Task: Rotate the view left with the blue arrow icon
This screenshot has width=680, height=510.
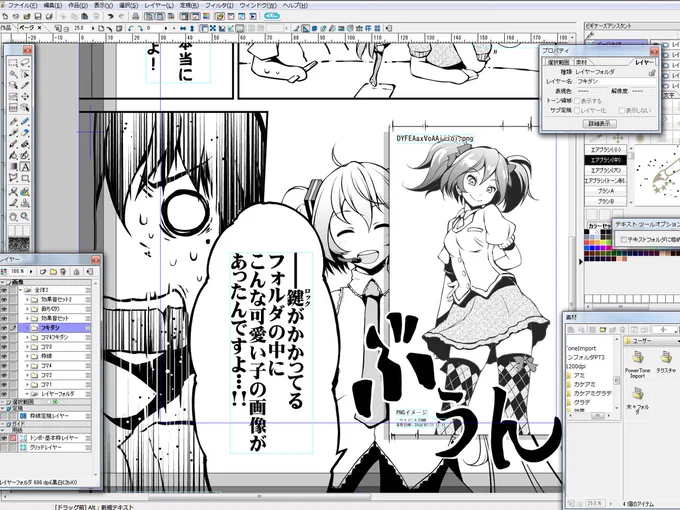Action: pyautogui.click(x=130, y=28)
